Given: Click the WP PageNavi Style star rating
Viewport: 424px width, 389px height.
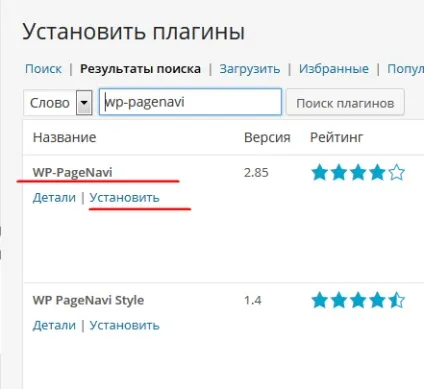Looking at the screenshot, I should point(358,300).
